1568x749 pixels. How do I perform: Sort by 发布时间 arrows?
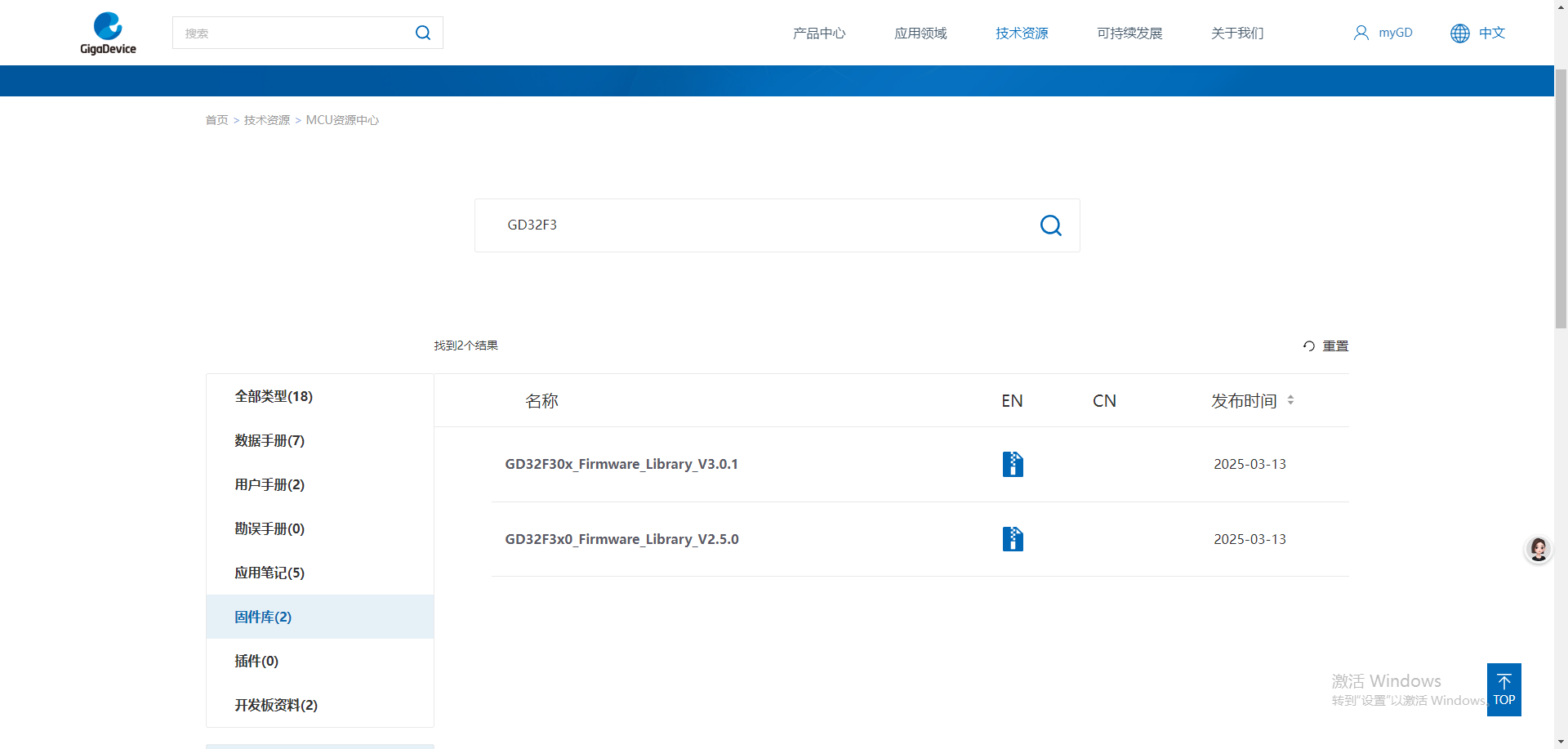coord(1290,400)
